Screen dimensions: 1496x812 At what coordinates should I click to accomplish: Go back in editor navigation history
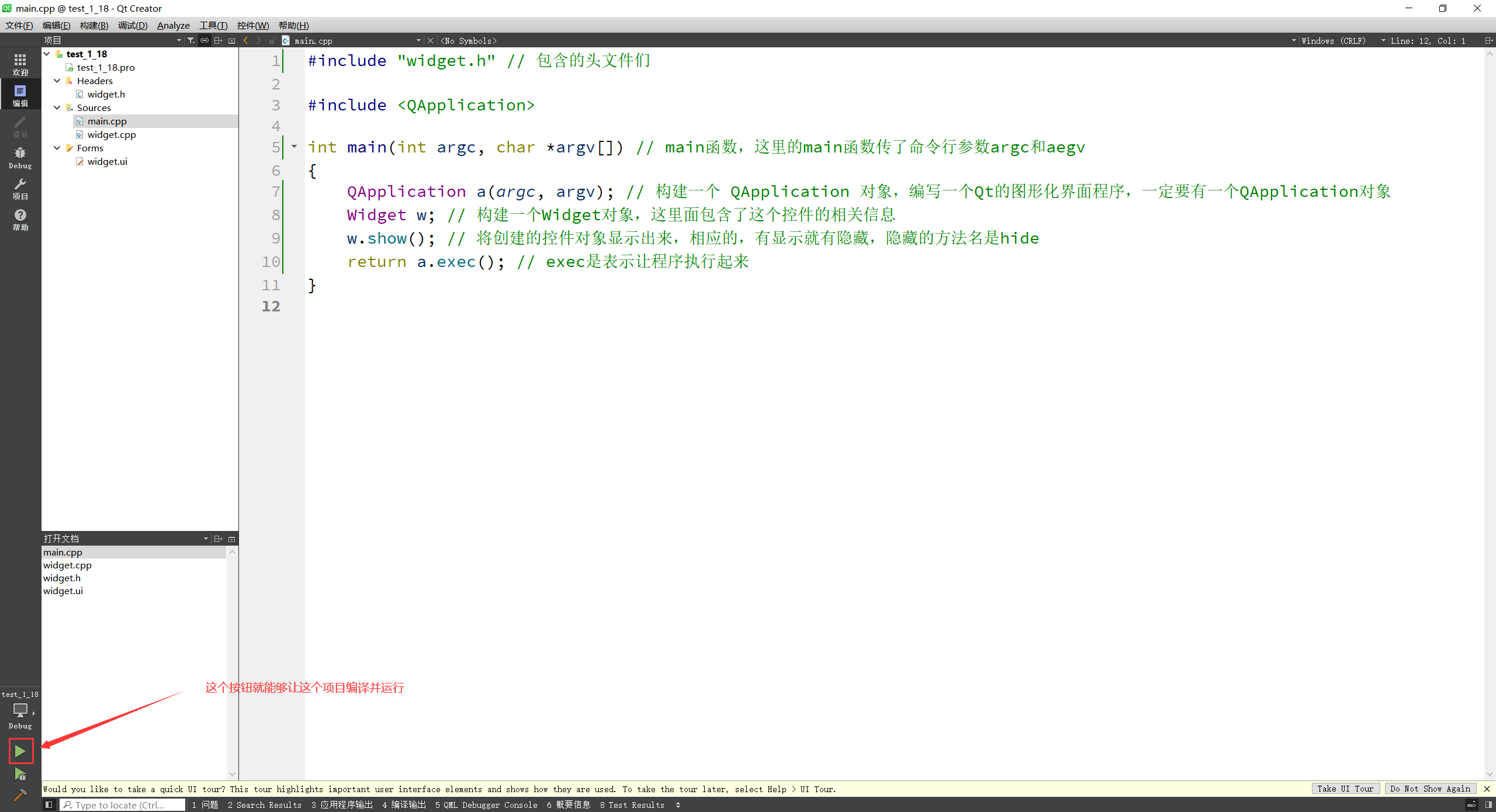245,40
